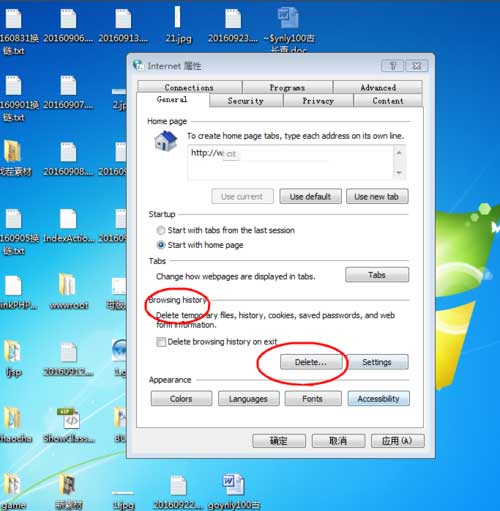
Task: Open the Colors appearance settings
Action: tap(181, 399)
